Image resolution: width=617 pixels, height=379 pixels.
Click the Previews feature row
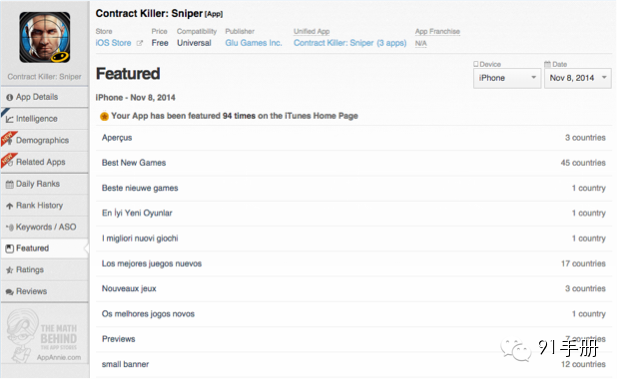pos(353,339)
